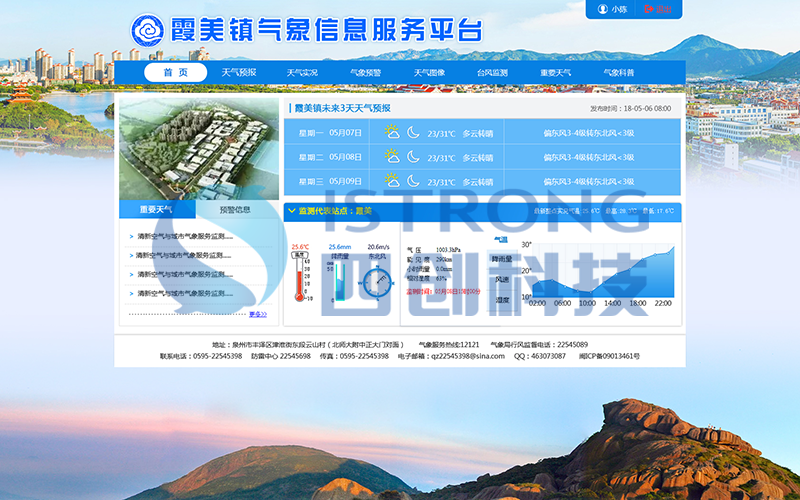
Task: Click the moon icon in the 05月07日 row
Action: click(413, 132)
